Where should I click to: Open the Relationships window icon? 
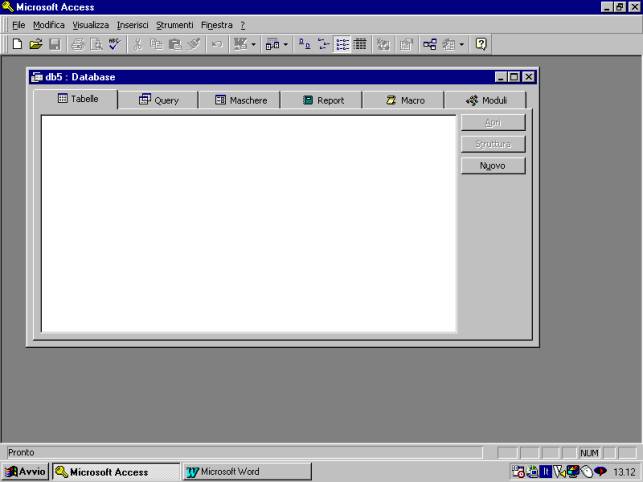coord(429,44)
